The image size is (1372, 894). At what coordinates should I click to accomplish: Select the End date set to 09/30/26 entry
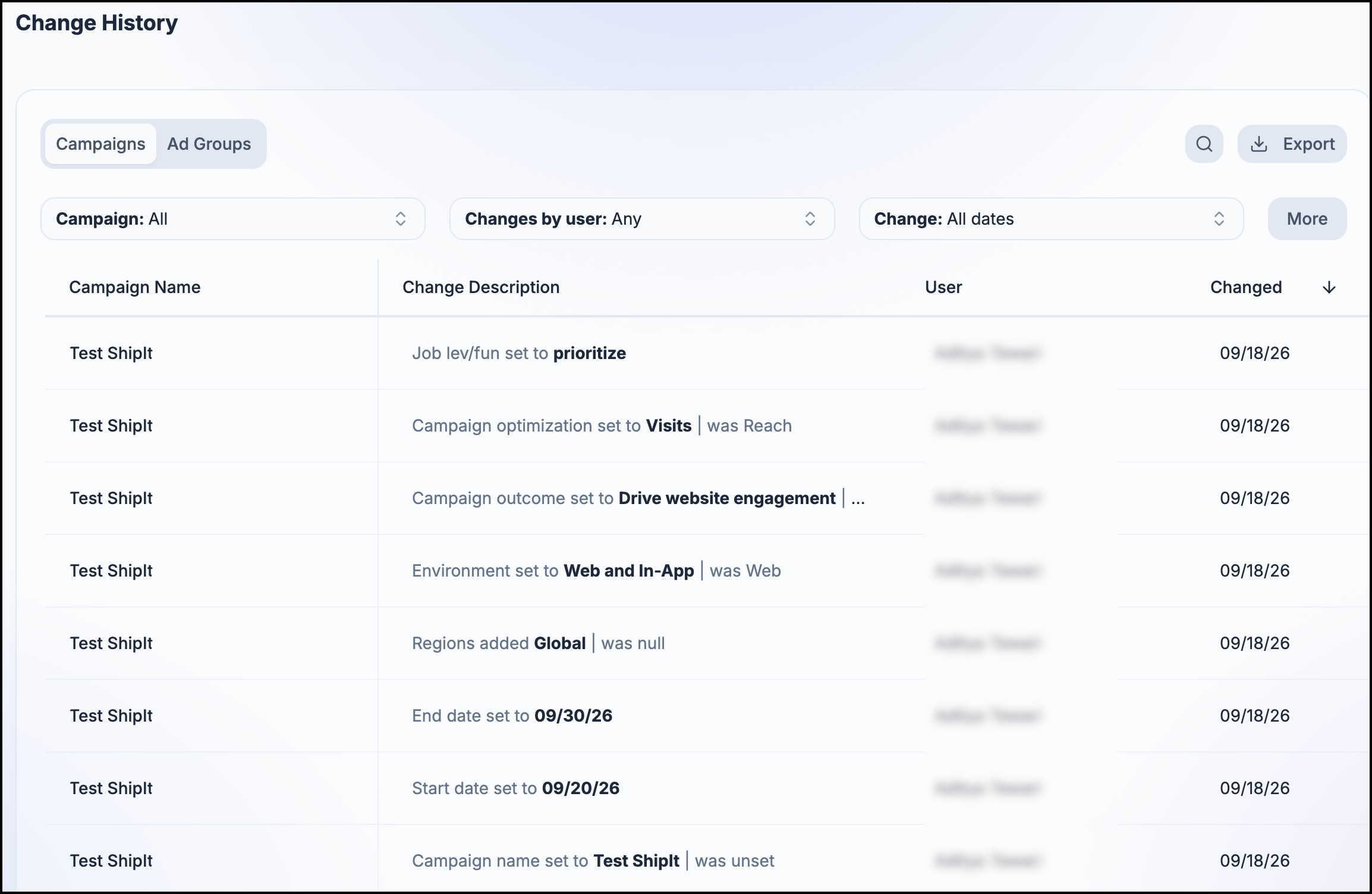pos(512,716)
